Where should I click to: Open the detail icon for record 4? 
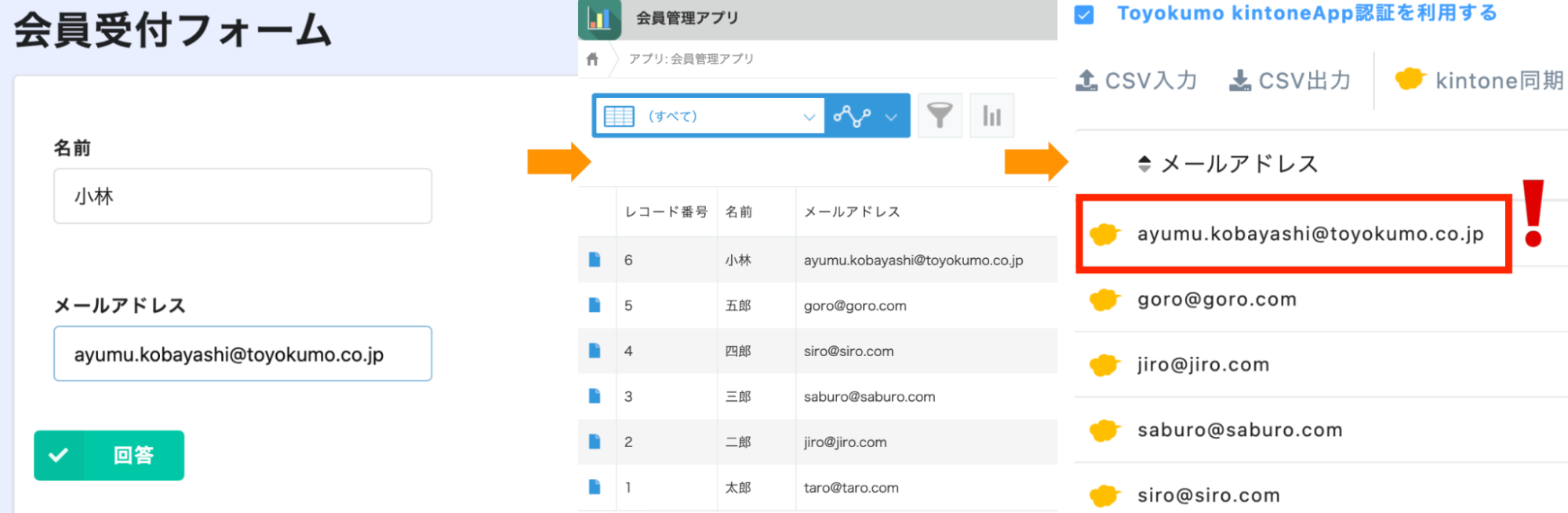click(595, 351)
